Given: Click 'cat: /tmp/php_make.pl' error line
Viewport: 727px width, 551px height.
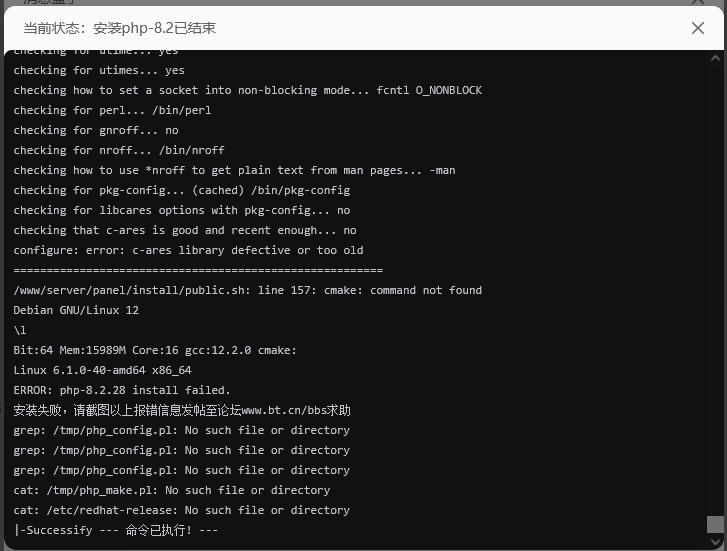Looking at the screenshot, I should click(172, 490).
